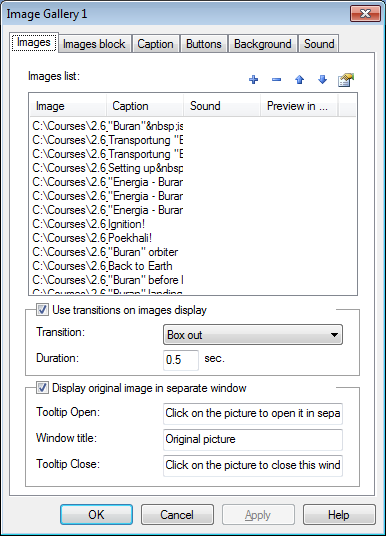Click the Window title text field
Image resolution: width=386 pixels, height=536 pixels.
[253, 439]
